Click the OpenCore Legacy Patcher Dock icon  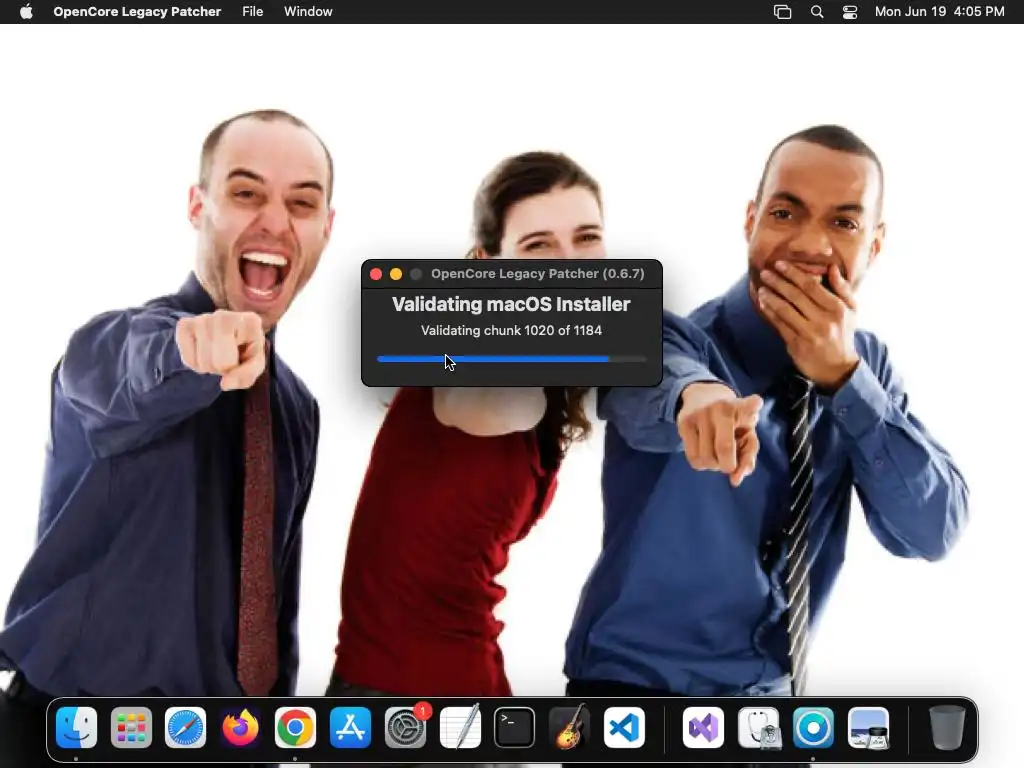813,728
